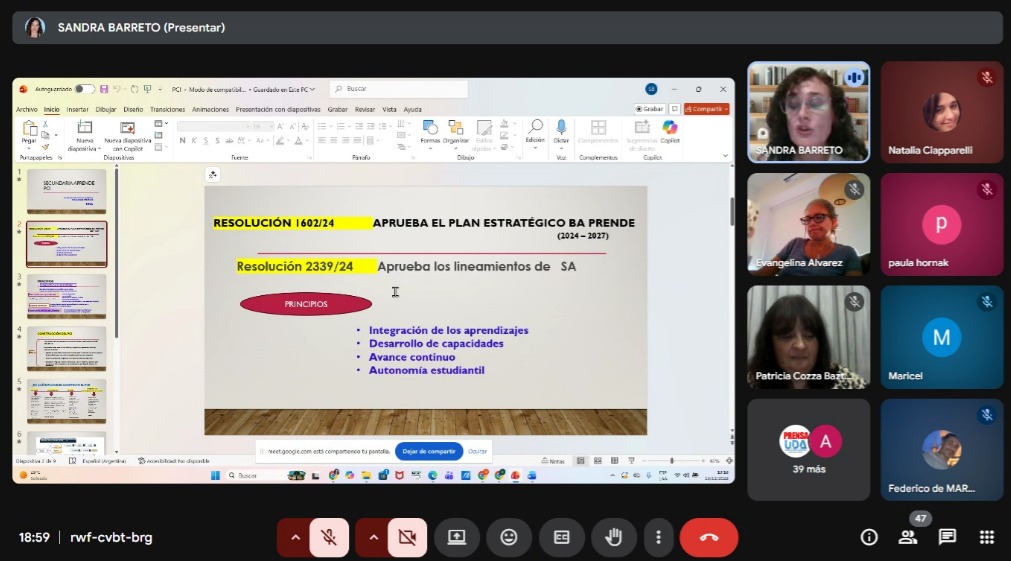Unmute microphone in Meet call bar
1011x561 pixels.
(x=329, y=537)
